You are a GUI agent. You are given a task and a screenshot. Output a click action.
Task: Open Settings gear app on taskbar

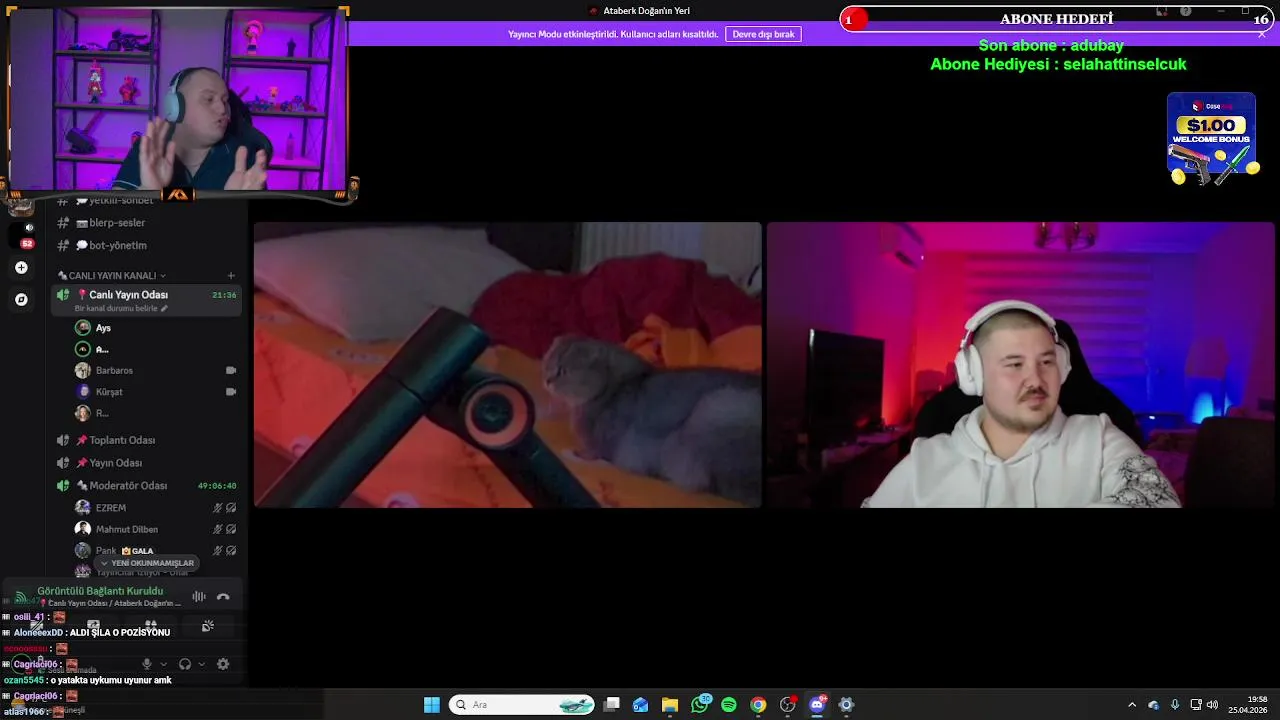(846, 705)
